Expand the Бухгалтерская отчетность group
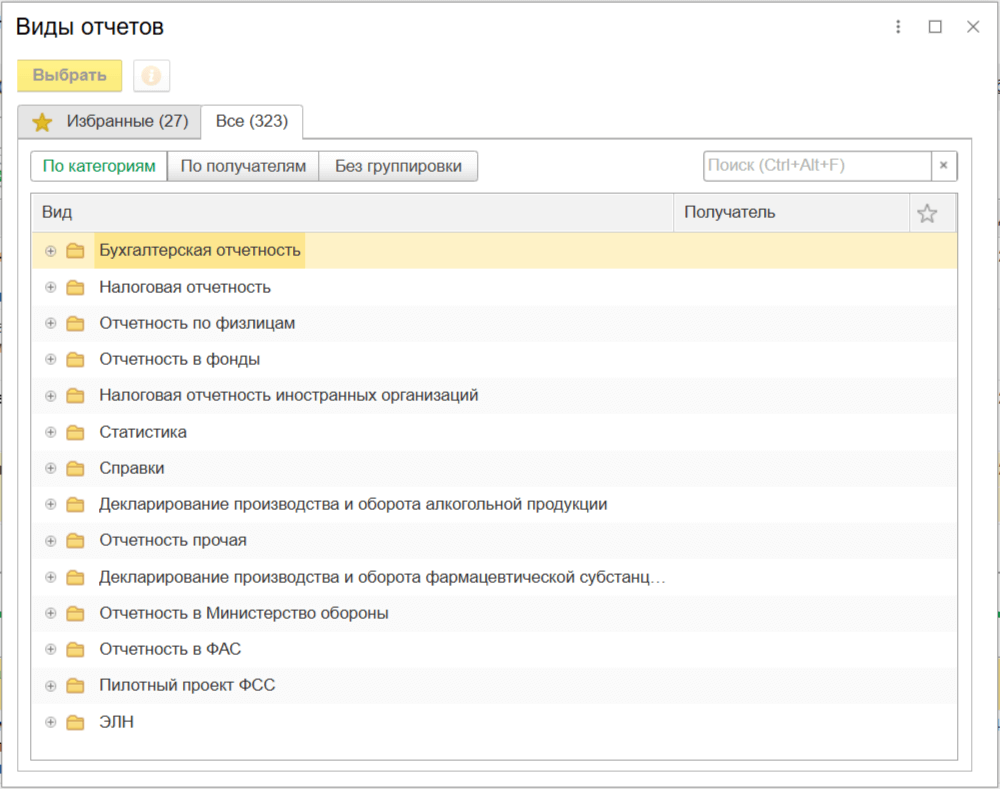The width and height of the screenshot is (1000, 789). 51,251
